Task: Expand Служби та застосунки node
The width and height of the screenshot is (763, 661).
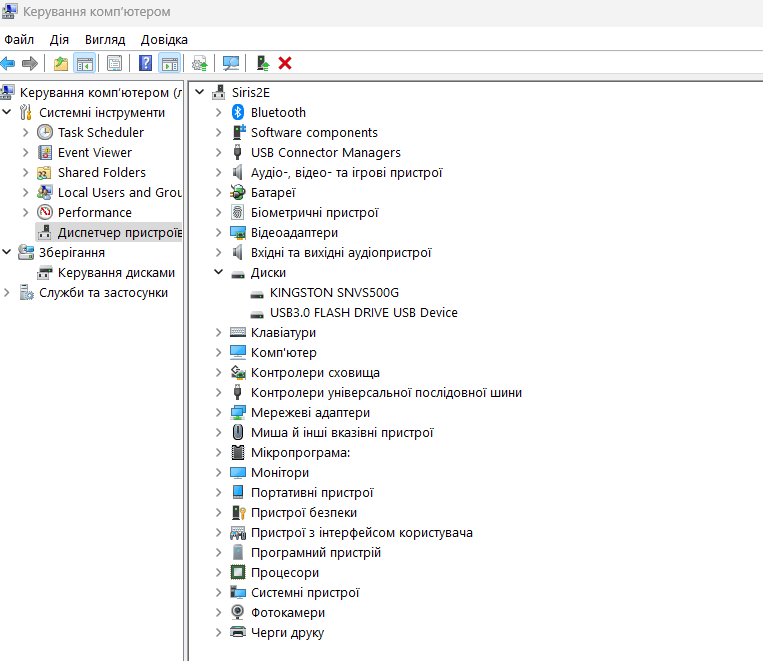Action: (7, 293)
